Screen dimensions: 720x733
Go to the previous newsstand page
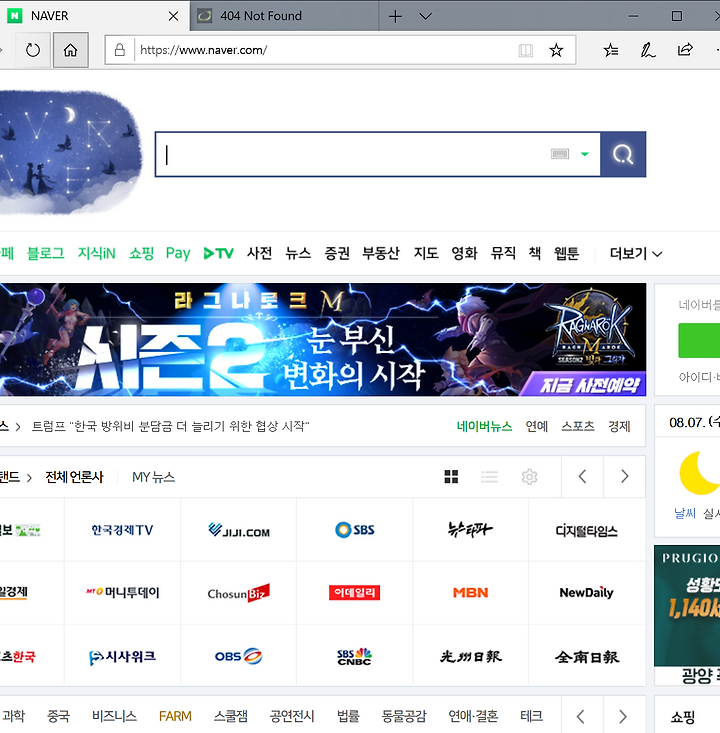tap(582, 477)
